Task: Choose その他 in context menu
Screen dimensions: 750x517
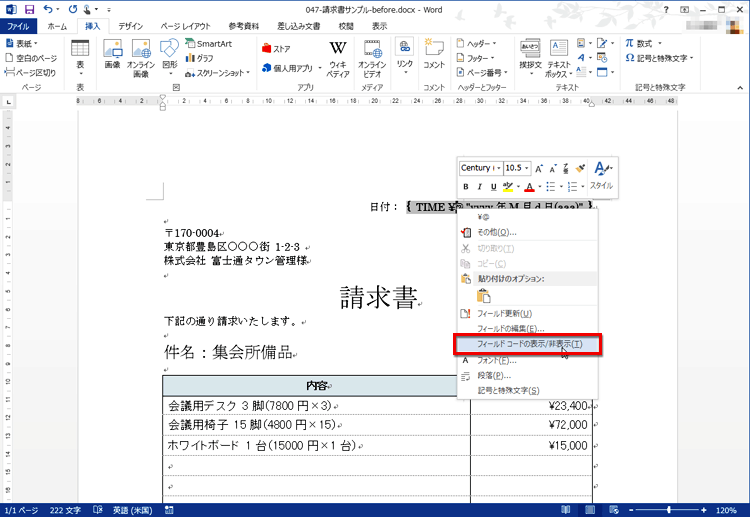Action: pyautogui.click(x=528, y=232)
